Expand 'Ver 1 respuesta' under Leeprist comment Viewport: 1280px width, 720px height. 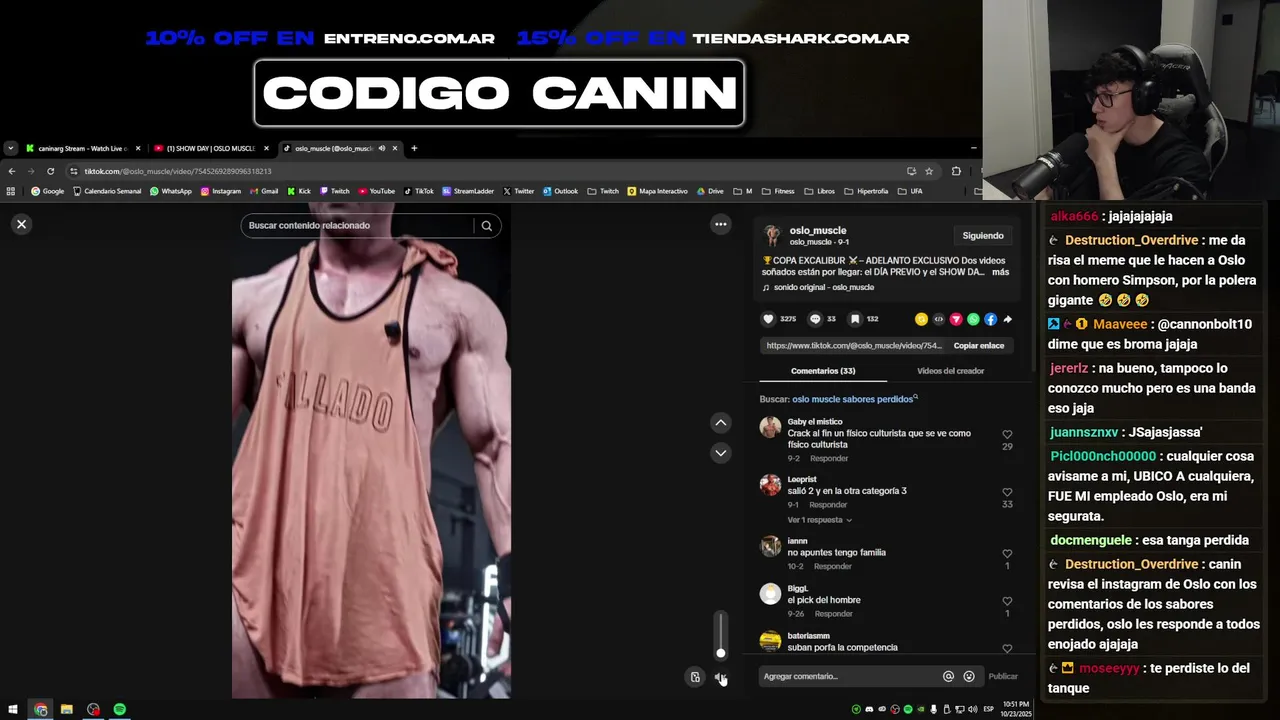[x=820, y=520]
